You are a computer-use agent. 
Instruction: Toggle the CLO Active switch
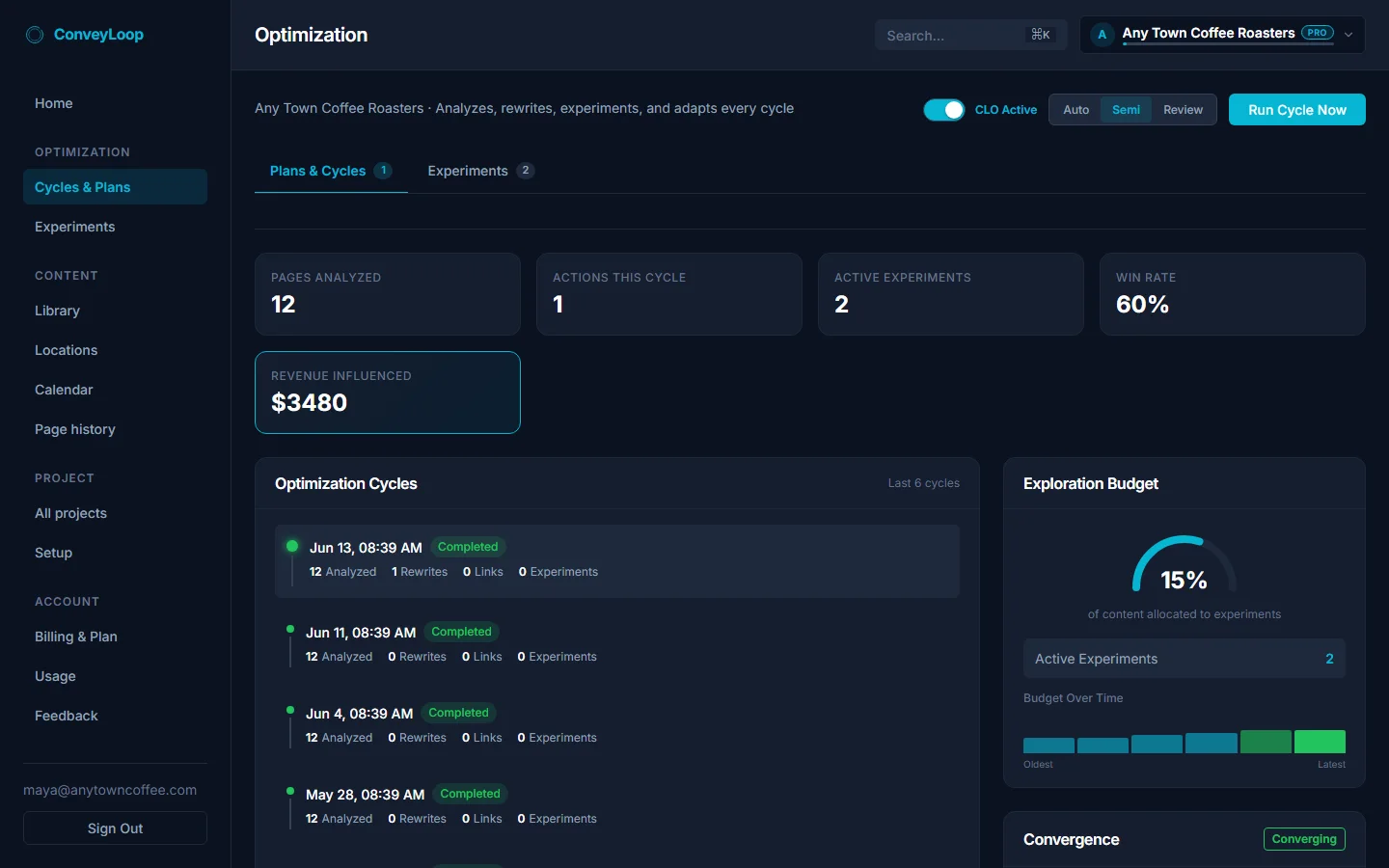click(943, 110)
